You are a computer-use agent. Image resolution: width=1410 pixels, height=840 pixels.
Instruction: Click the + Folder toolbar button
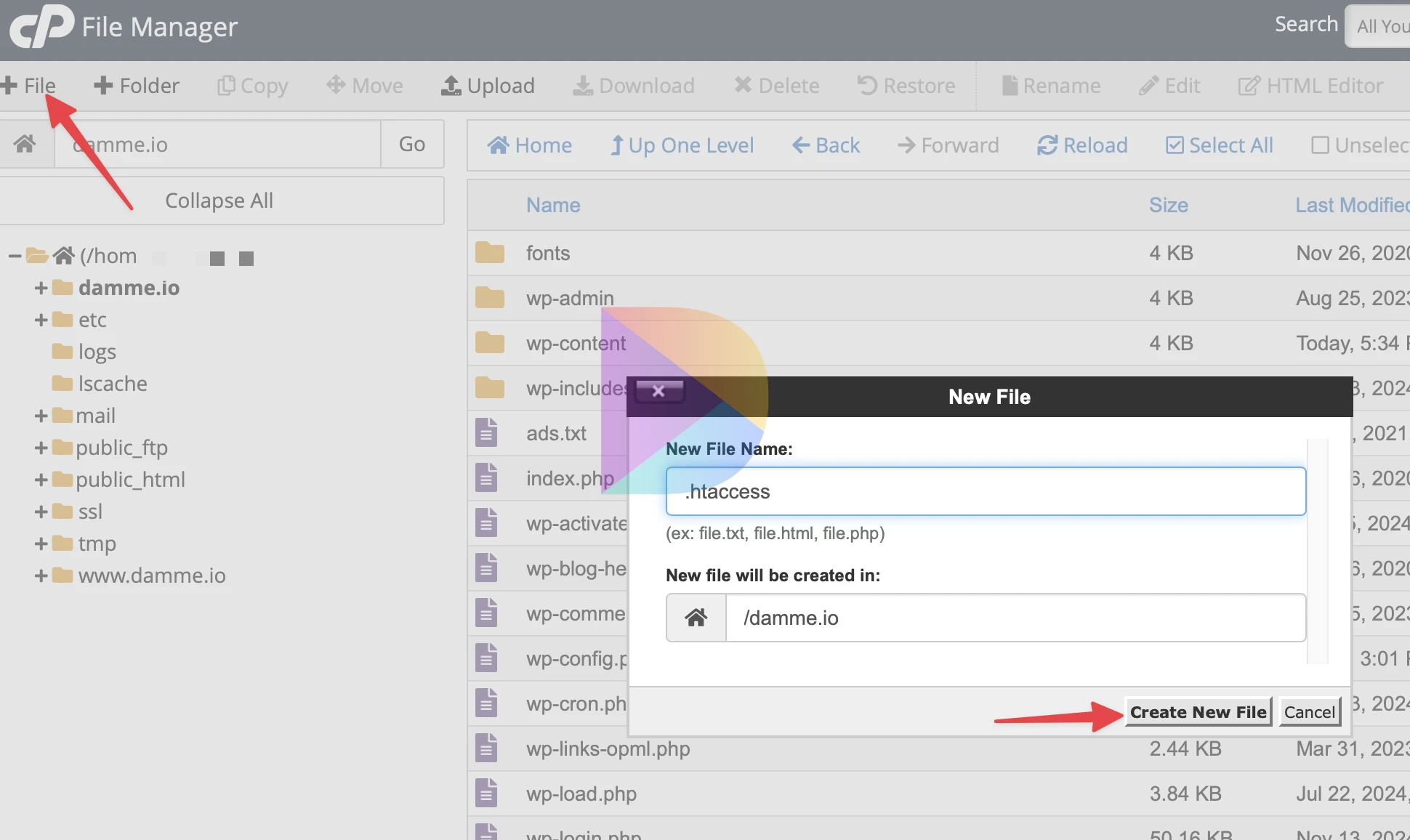[x=136, y=86]
